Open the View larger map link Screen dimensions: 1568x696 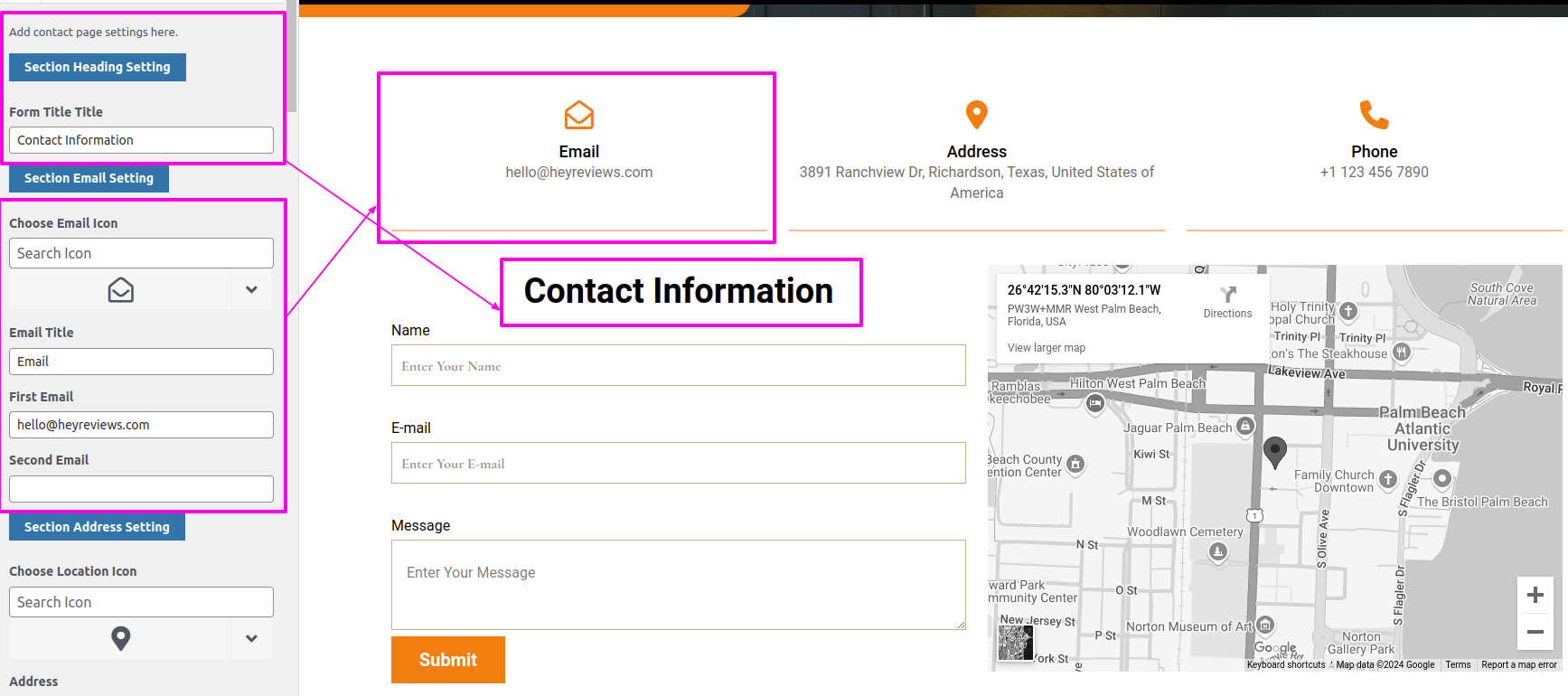point(1046,348)
